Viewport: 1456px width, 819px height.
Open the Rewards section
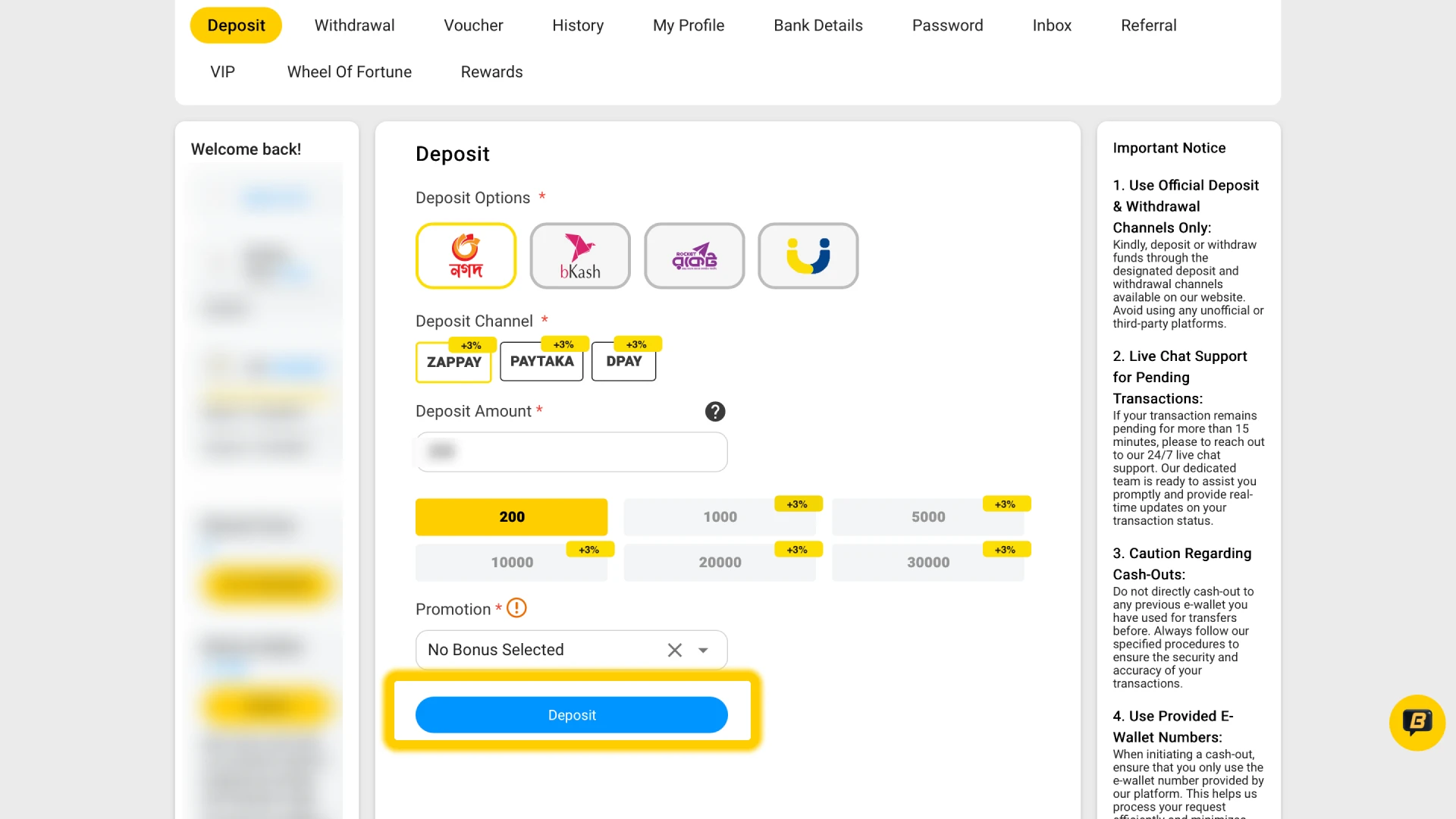(491, 71)
